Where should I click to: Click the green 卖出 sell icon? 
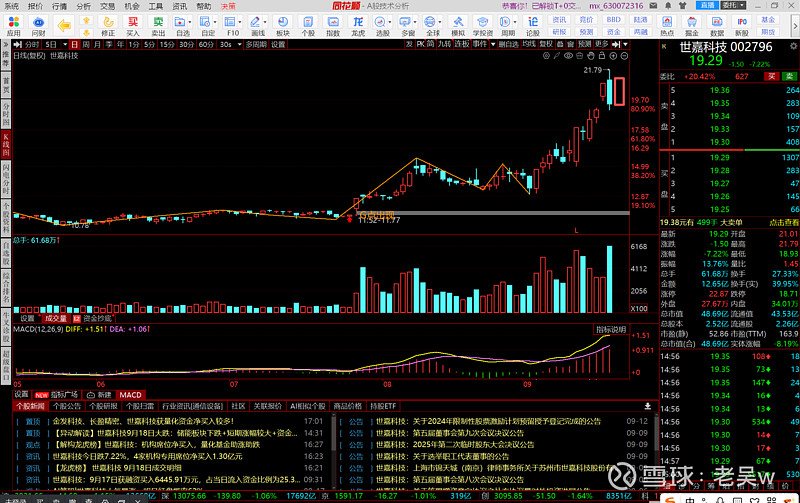tap(158, 25)
